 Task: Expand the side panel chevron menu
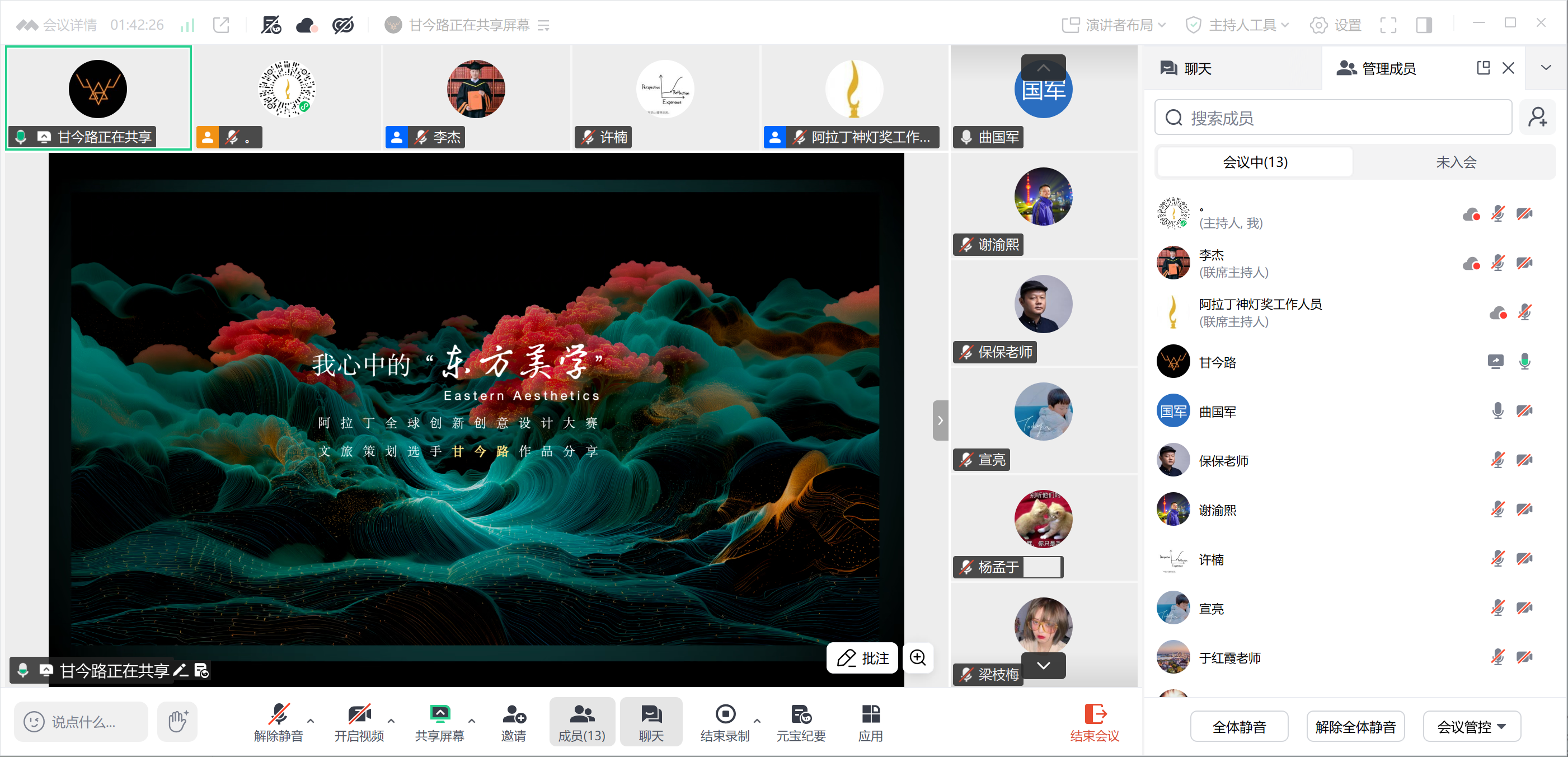tap(1546, 68)
